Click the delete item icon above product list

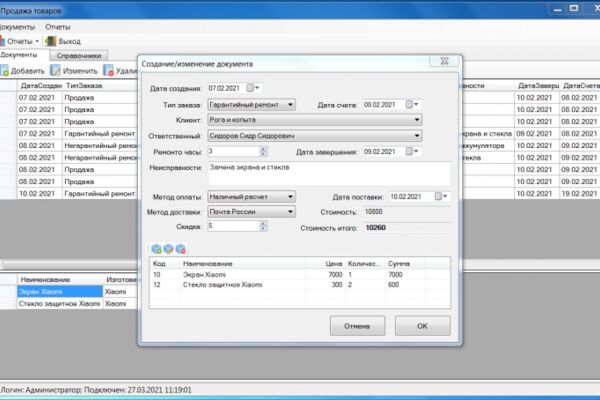pos(181,249)
